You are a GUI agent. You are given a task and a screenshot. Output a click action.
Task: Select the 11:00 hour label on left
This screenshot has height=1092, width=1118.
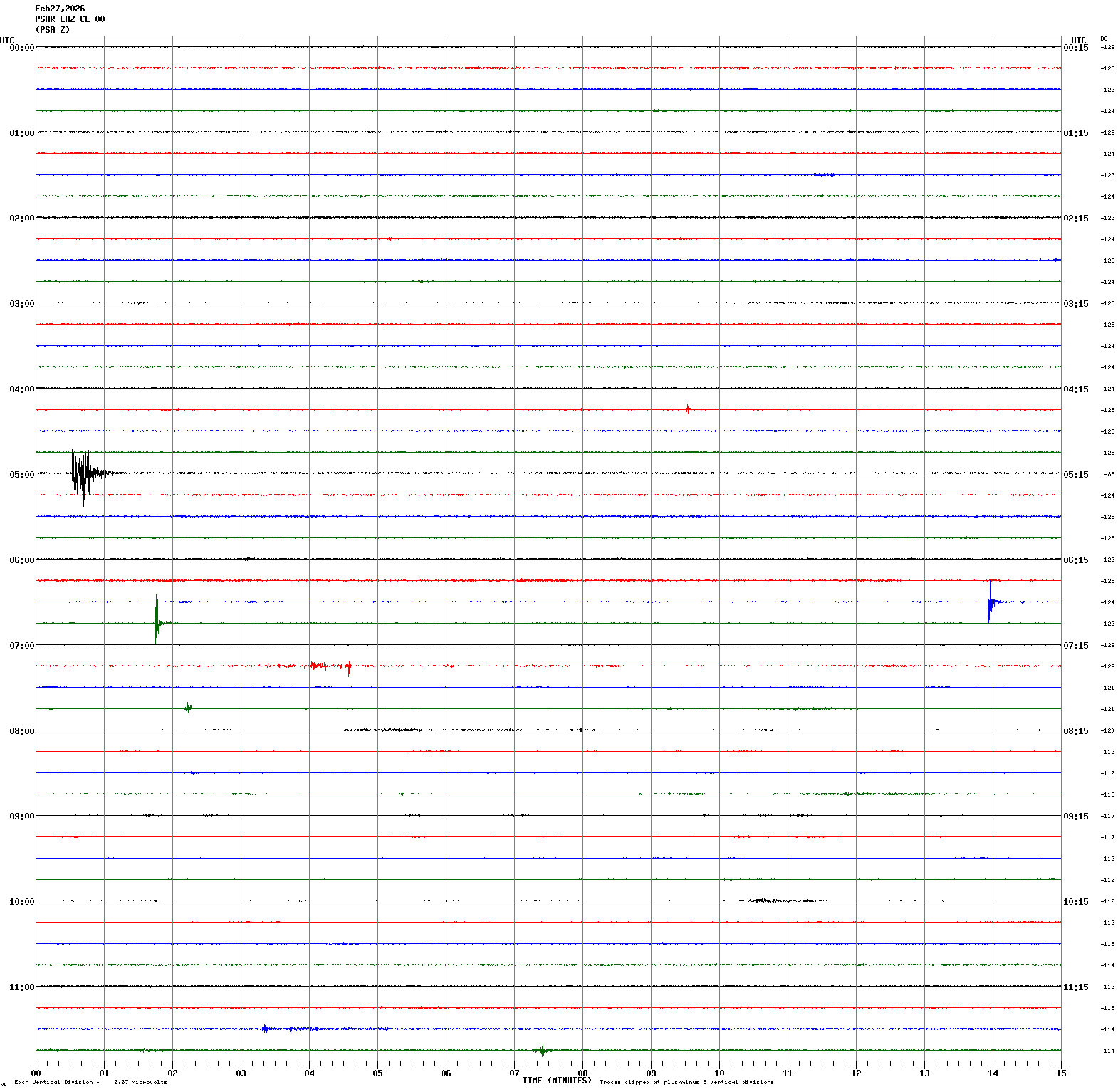click(x=21, y=987)
